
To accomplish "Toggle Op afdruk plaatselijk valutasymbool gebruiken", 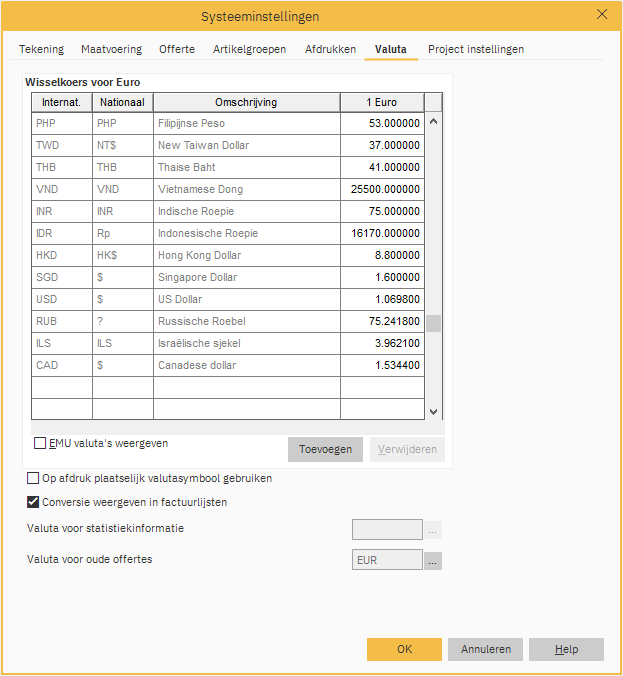I will 34,478.
